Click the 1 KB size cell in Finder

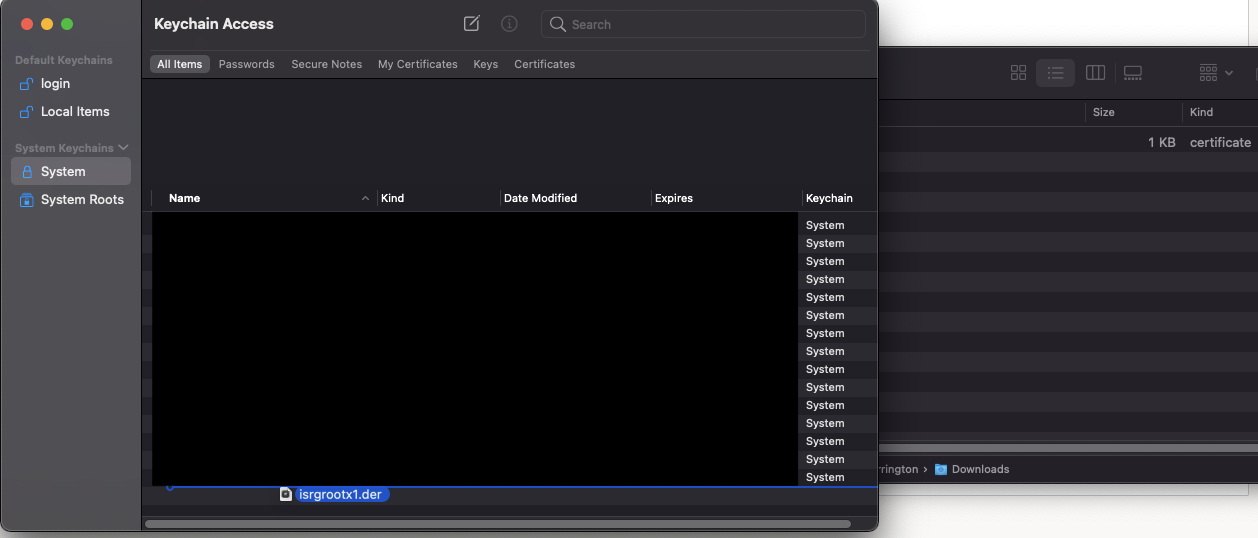click(x=1161, y=143)
